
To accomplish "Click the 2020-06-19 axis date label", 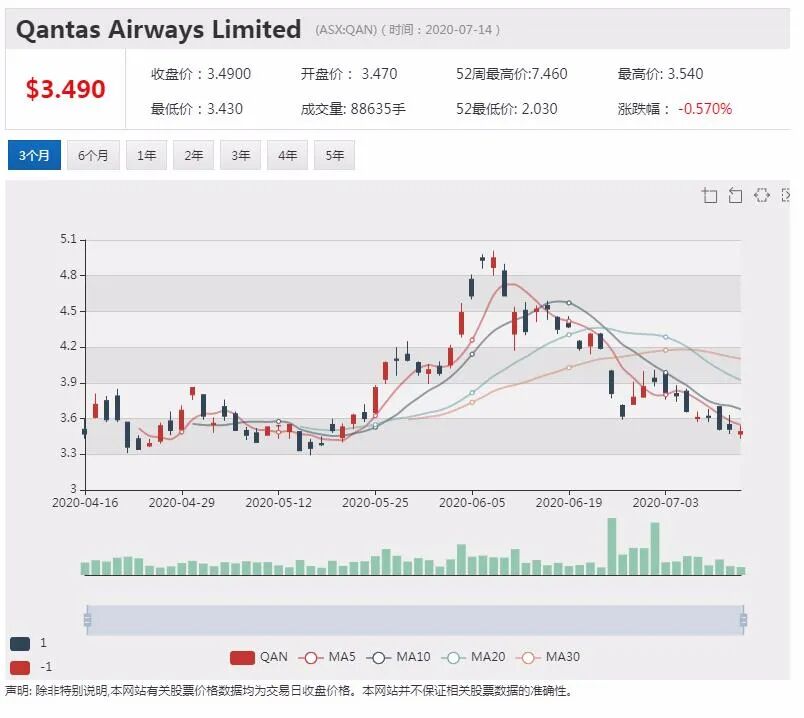I will [x=569, y=503].
